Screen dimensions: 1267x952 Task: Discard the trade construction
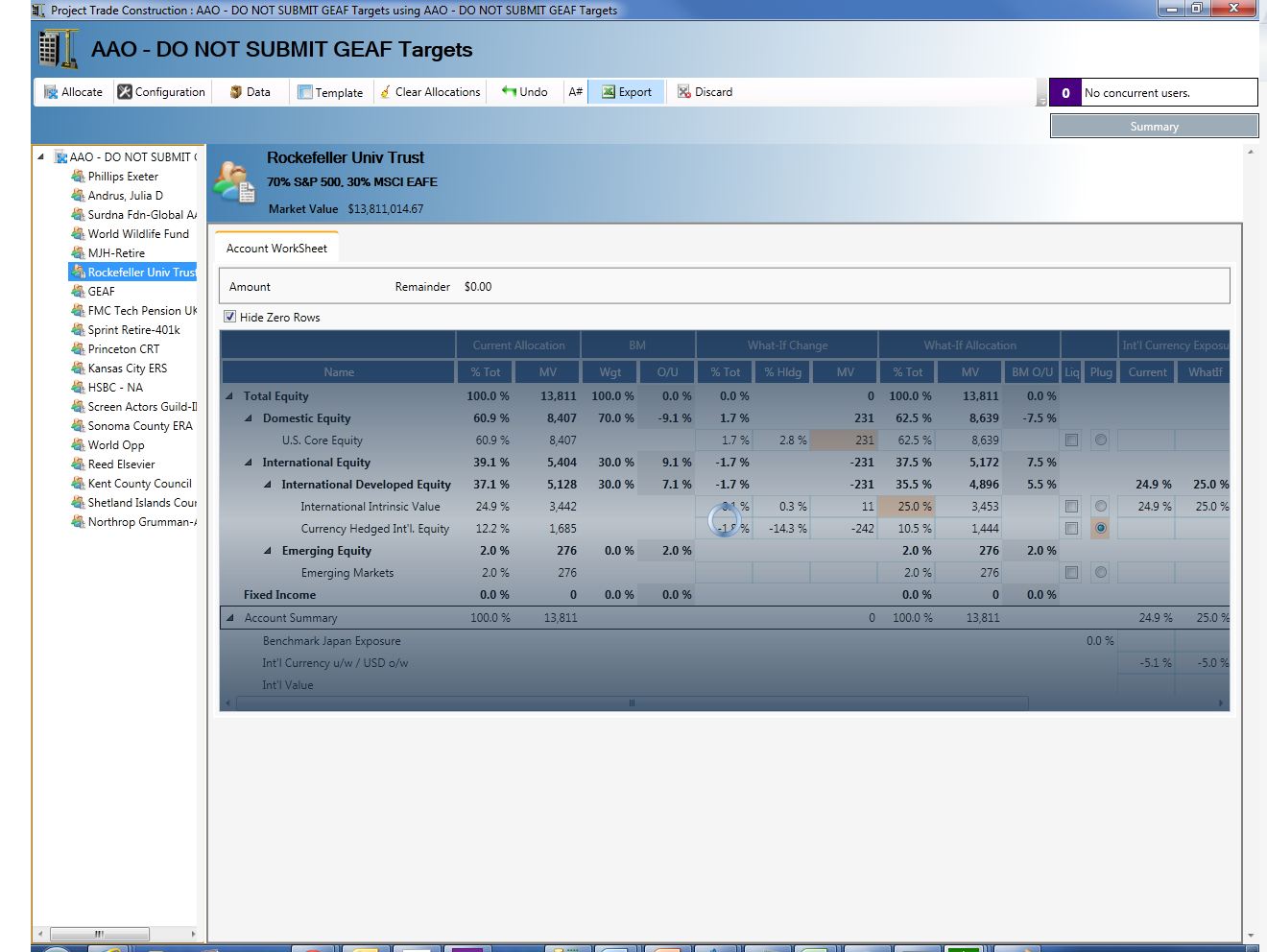click(x=705, y=92)
